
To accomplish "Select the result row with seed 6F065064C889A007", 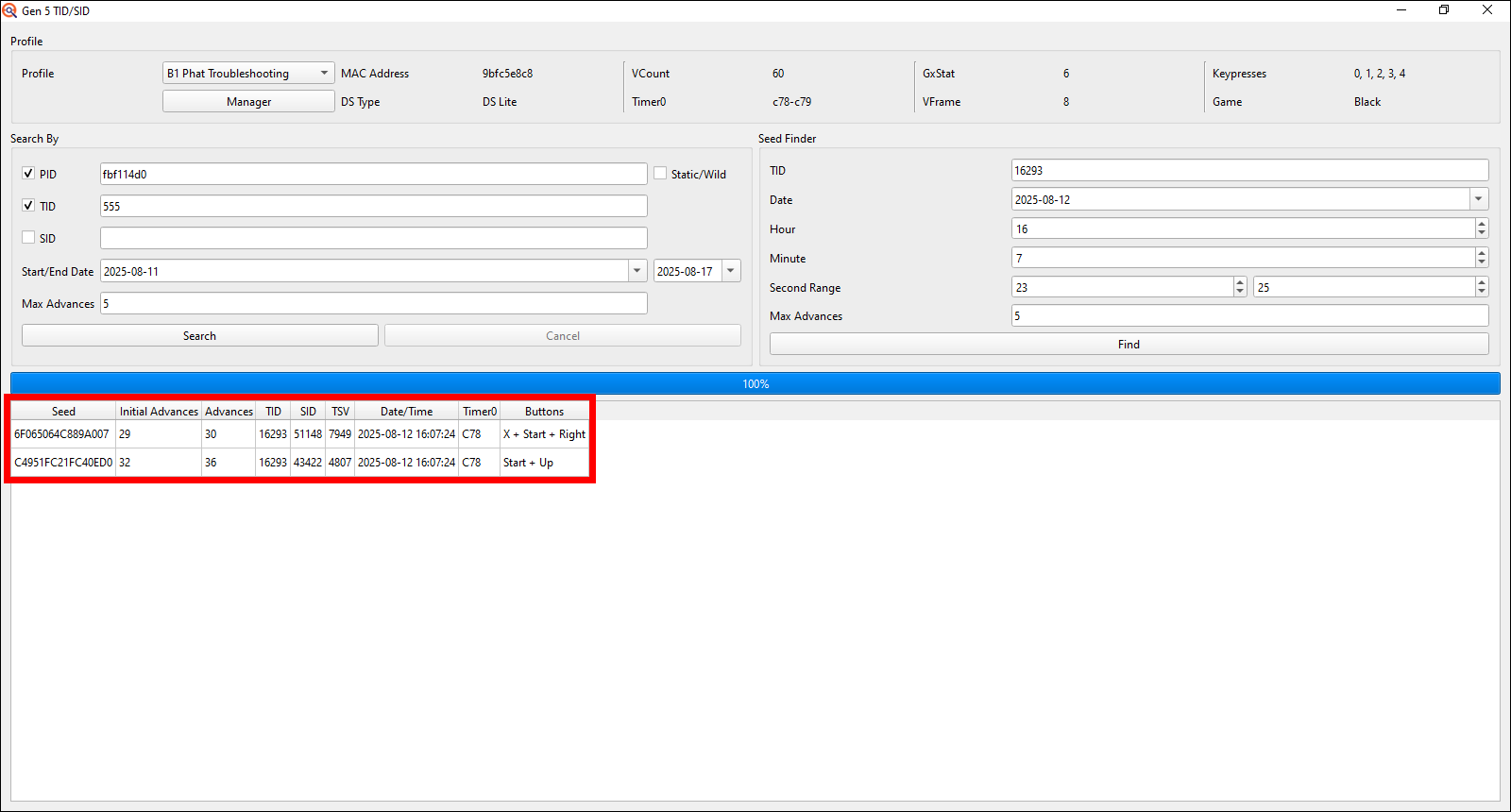I will tap(62, 434).
